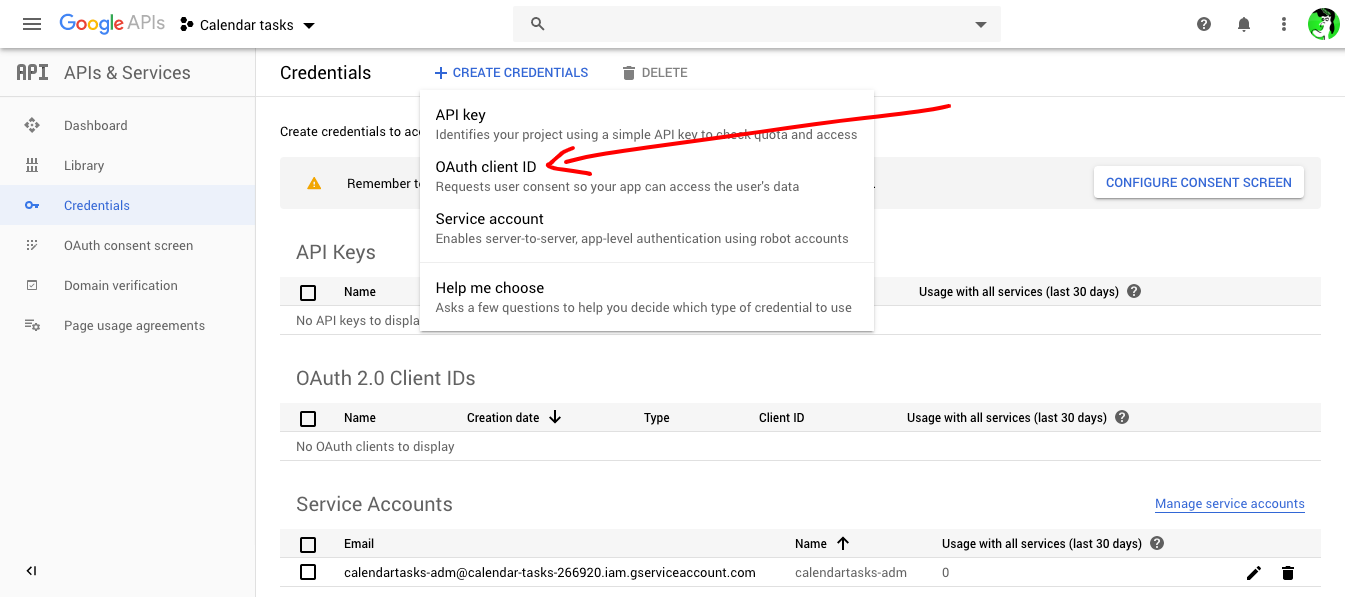Image resolution: width=1345 pixels, height=597 pixels.
Task: Click the OAuth consent screen icon
Action: 32,245
